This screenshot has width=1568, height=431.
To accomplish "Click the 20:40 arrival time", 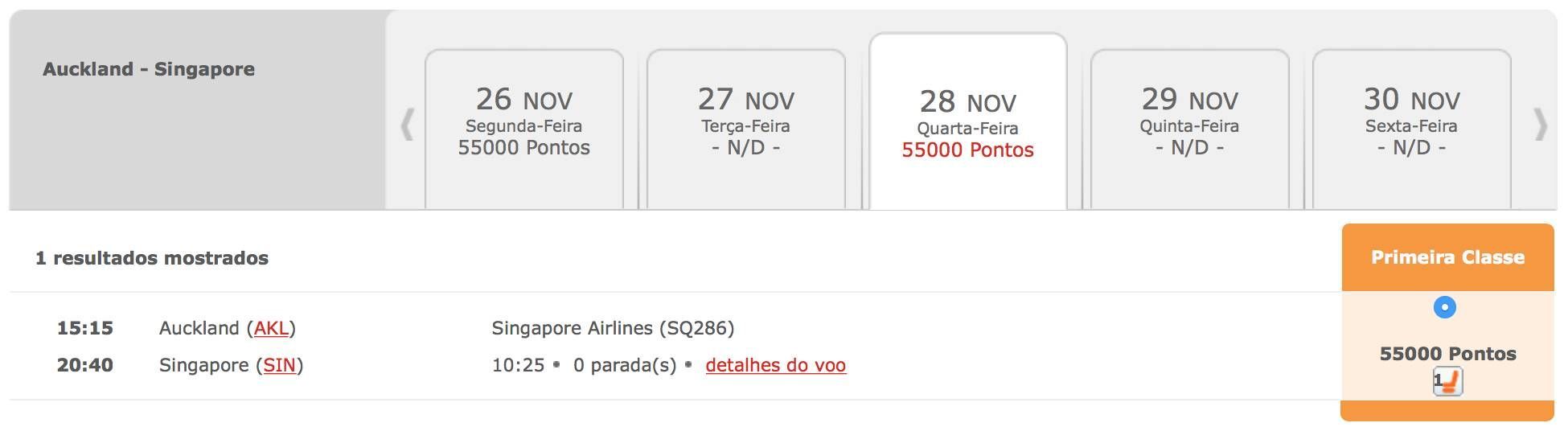I will tap(85, 365).
